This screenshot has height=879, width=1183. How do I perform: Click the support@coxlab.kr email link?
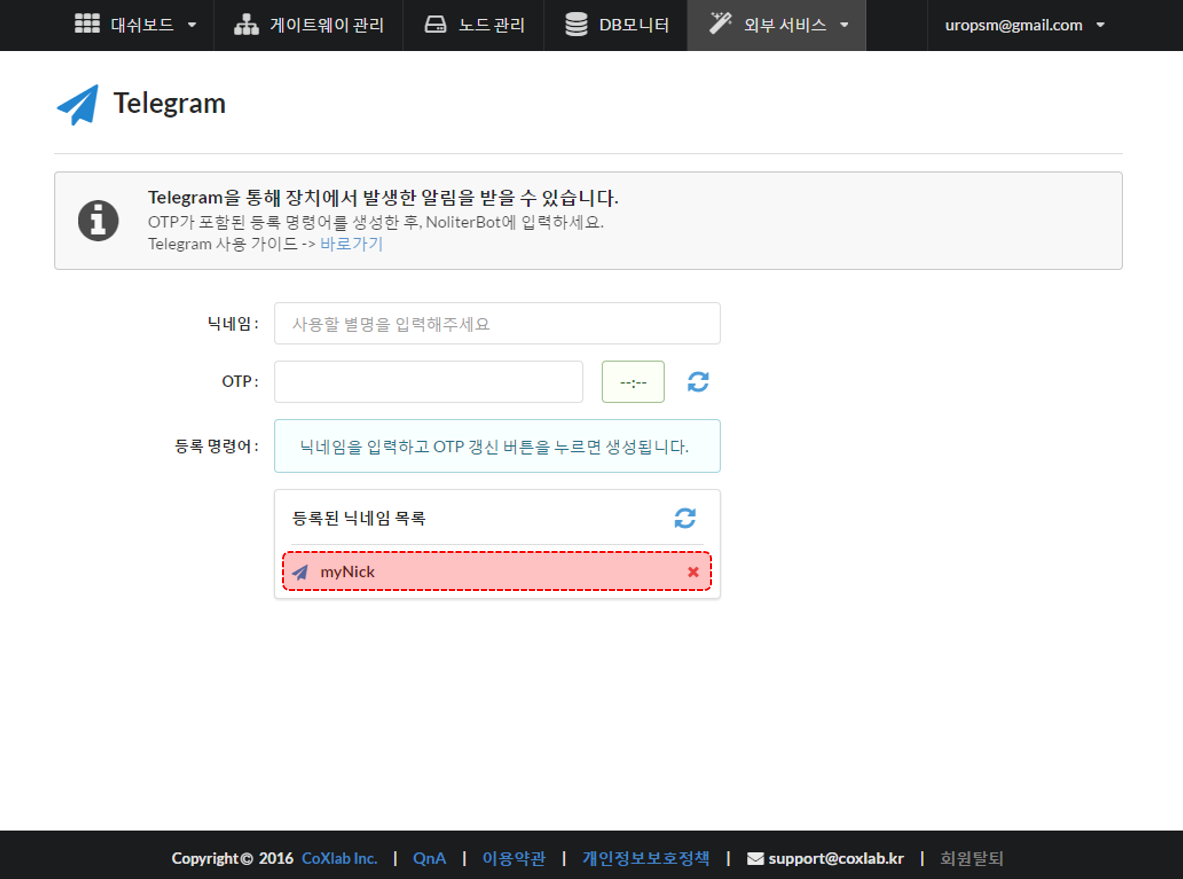coord(836,858)
